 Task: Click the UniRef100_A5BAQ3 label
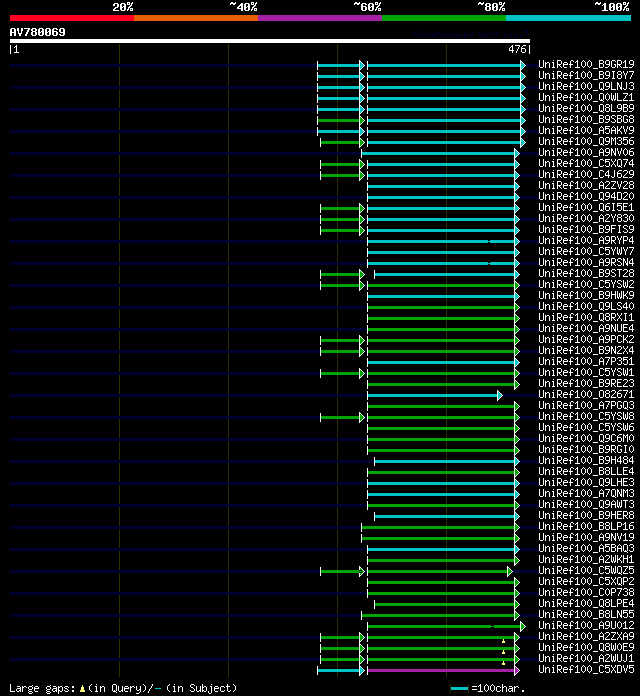click(586, 549)
